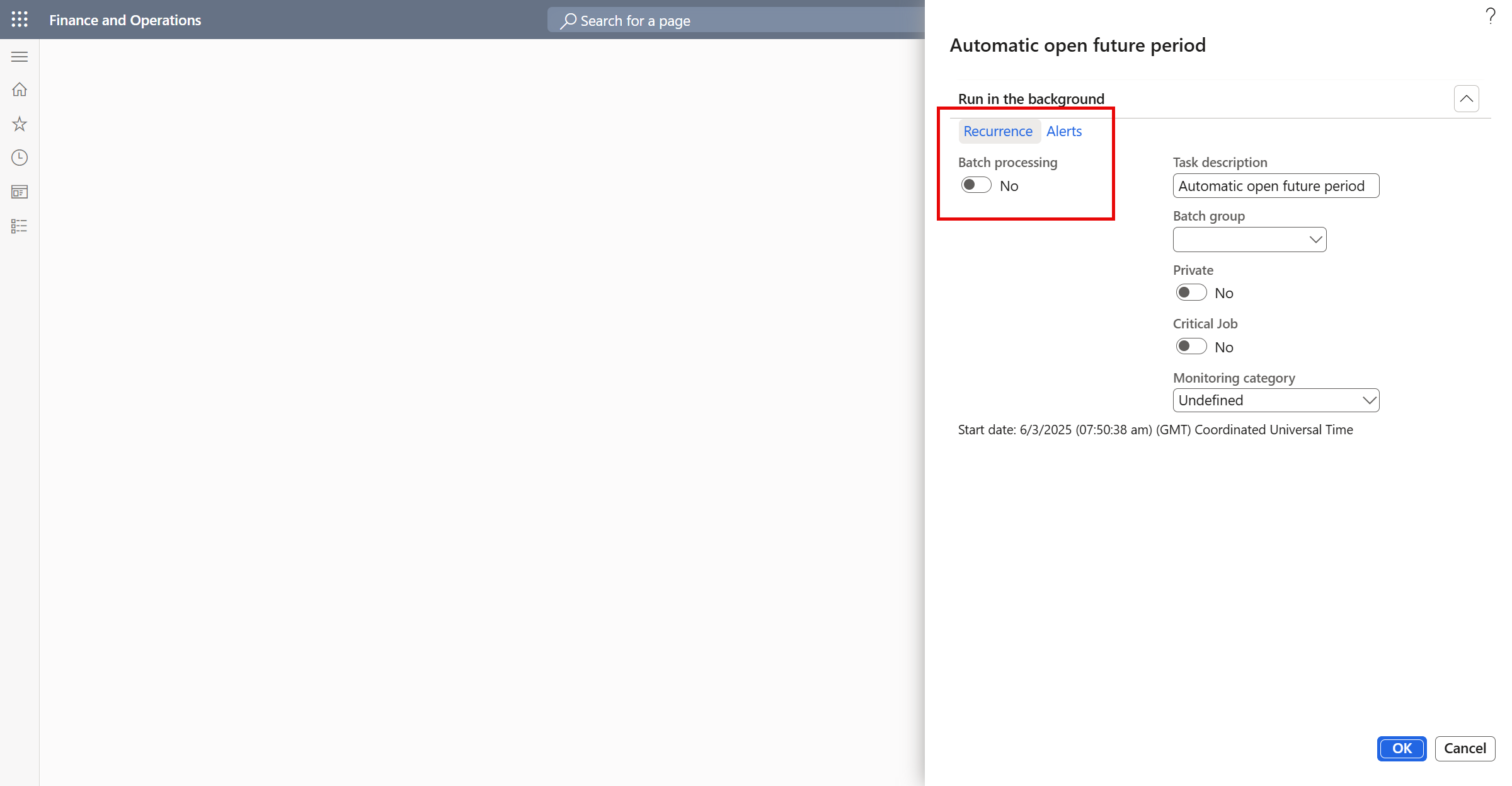This screenshot has width=1512, height=786.
Task: Select the Recurrence tab
Action: [x=999, y=131]
